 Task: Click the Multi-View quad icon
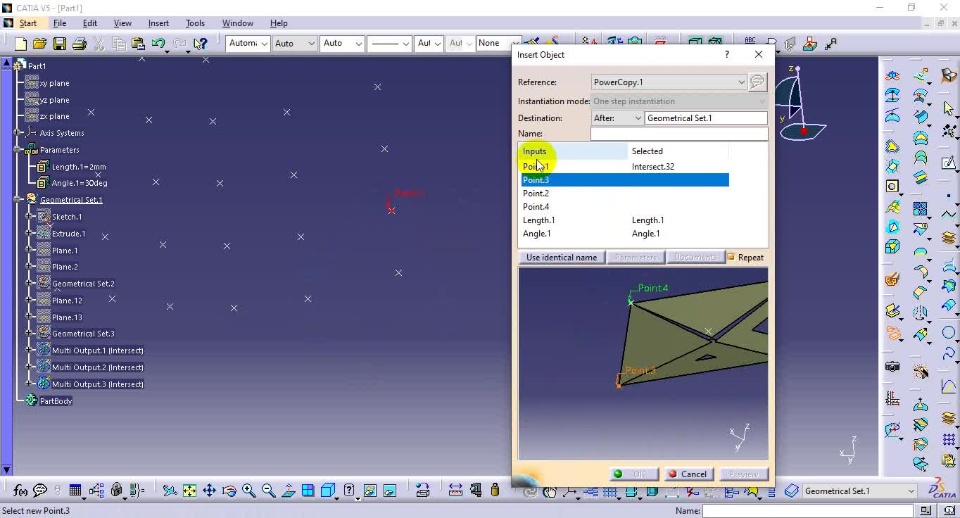pyautogui.click(x=308, y=490)
